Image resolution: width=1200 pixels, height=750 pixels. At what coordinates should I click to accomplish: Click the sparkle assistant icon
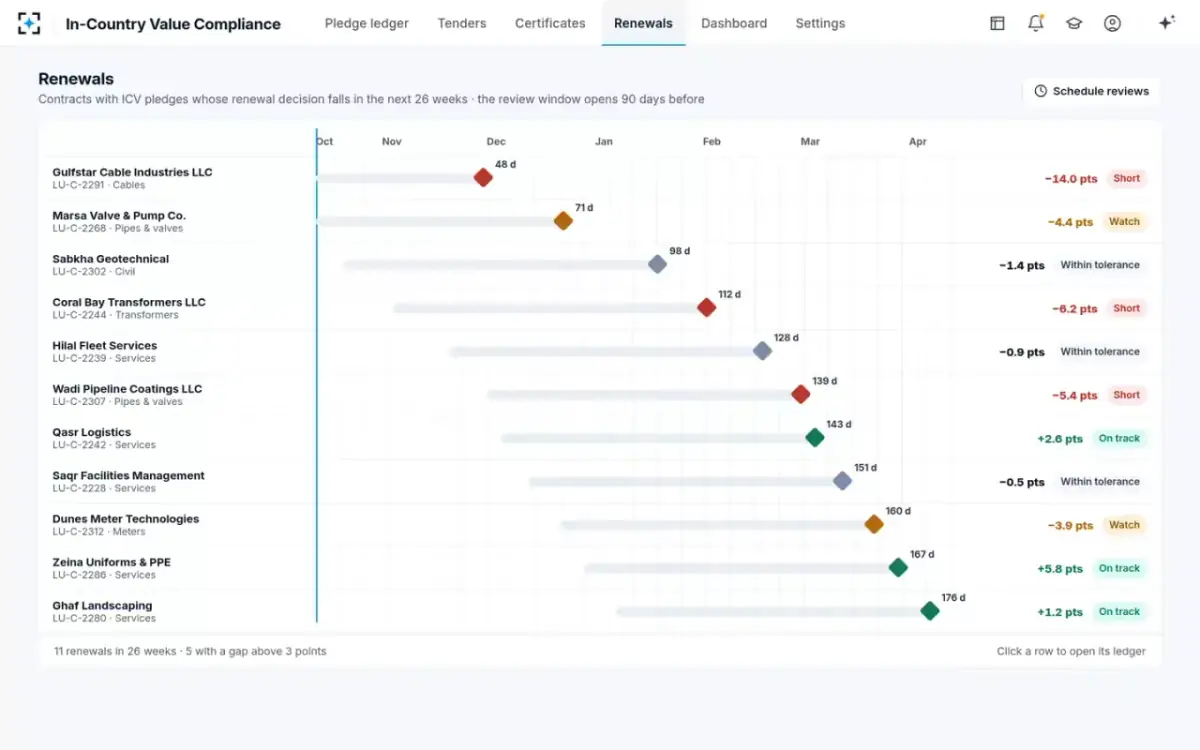[1166, 23]
